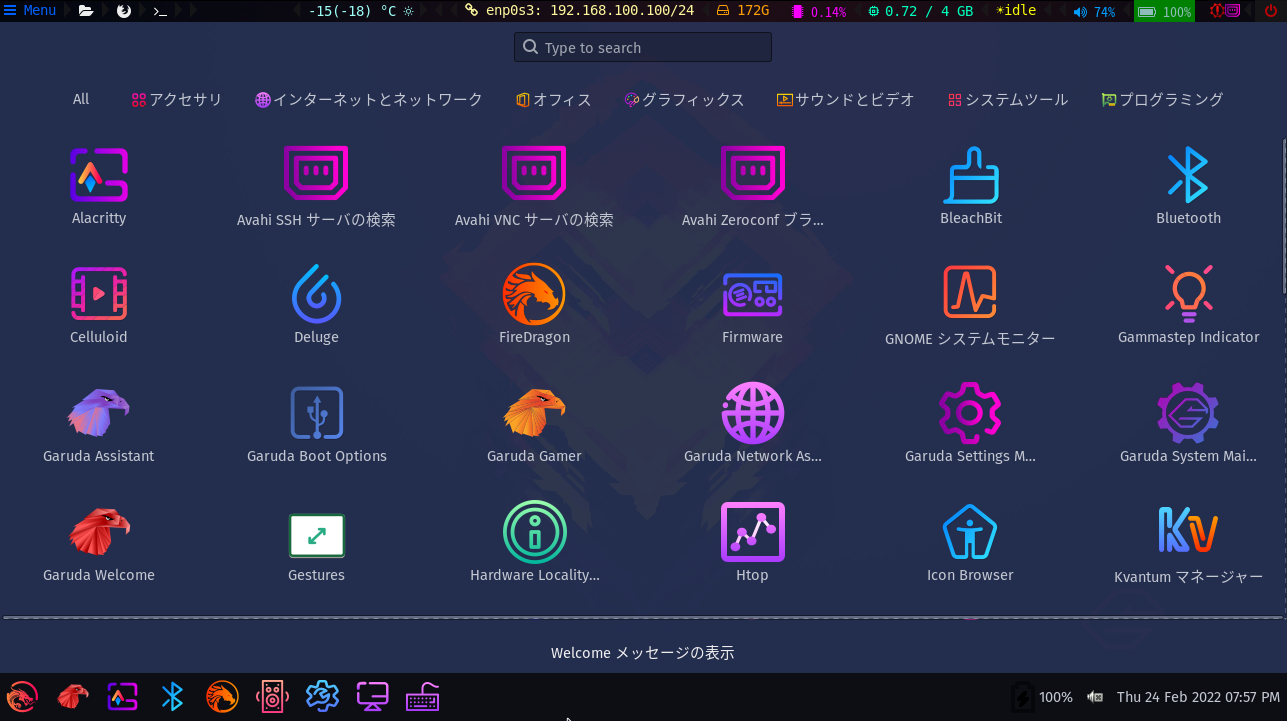Open Bluetooth from the bottom dock

172,696
